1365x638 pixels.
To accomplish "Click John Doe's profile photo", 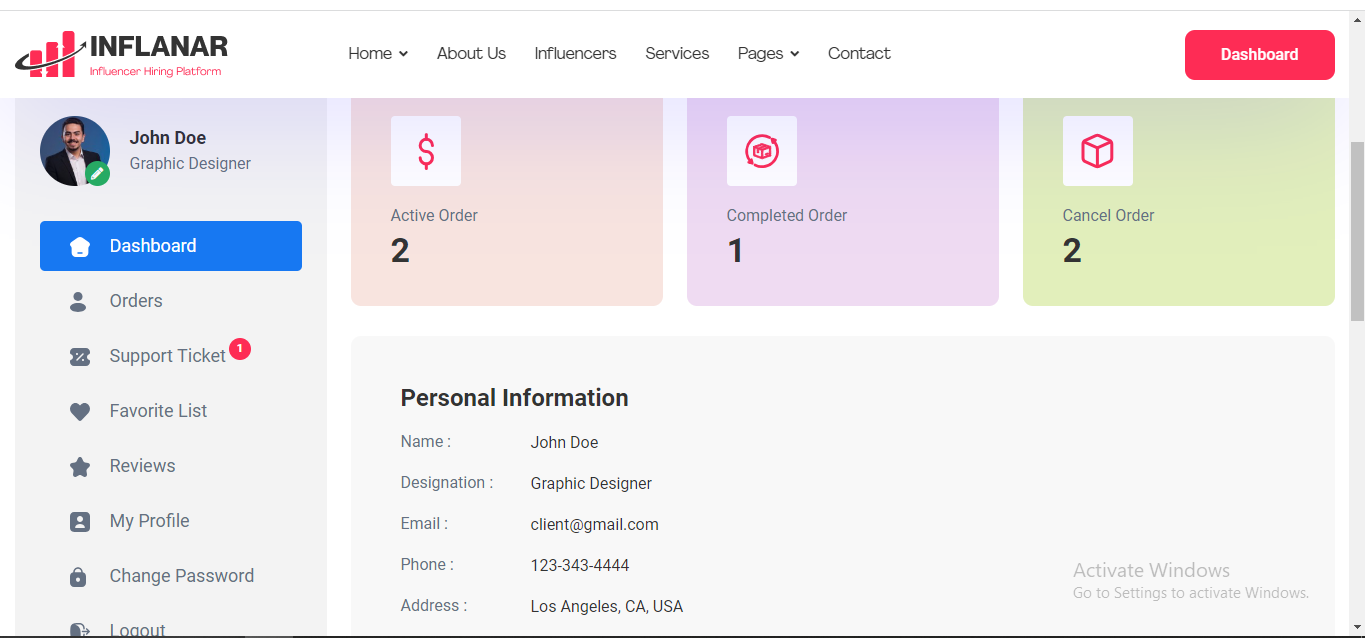I will pos(72,148).
